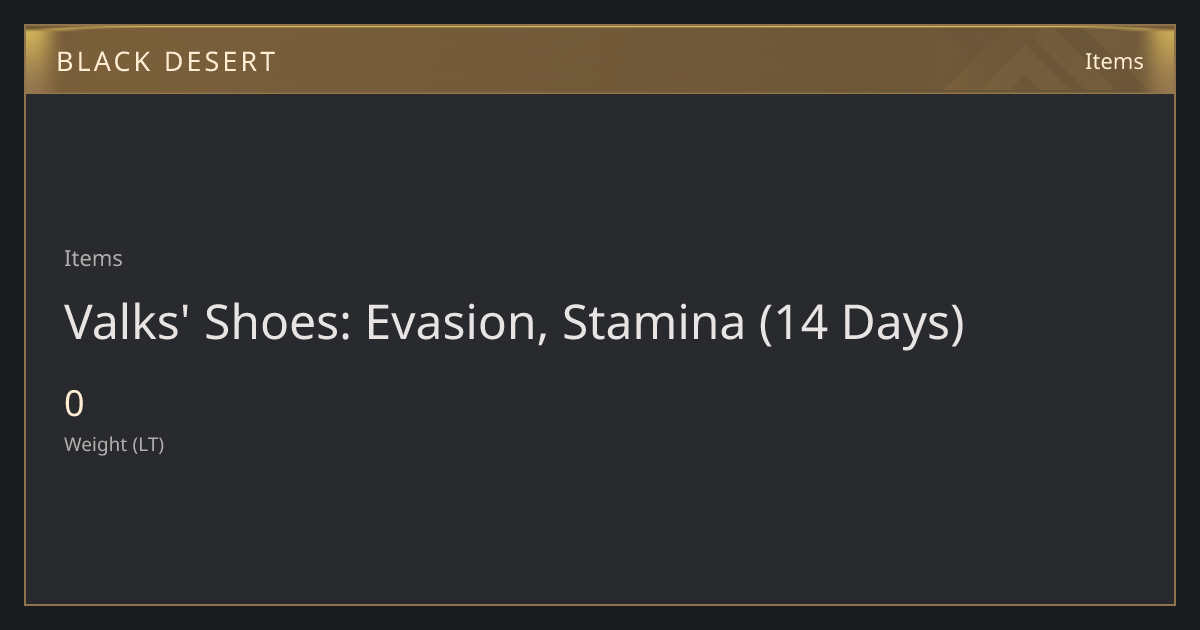Click the gold header banner center area
This screenshot has height=630, width=1200.
pyautogui.click(x=600, y=60)
